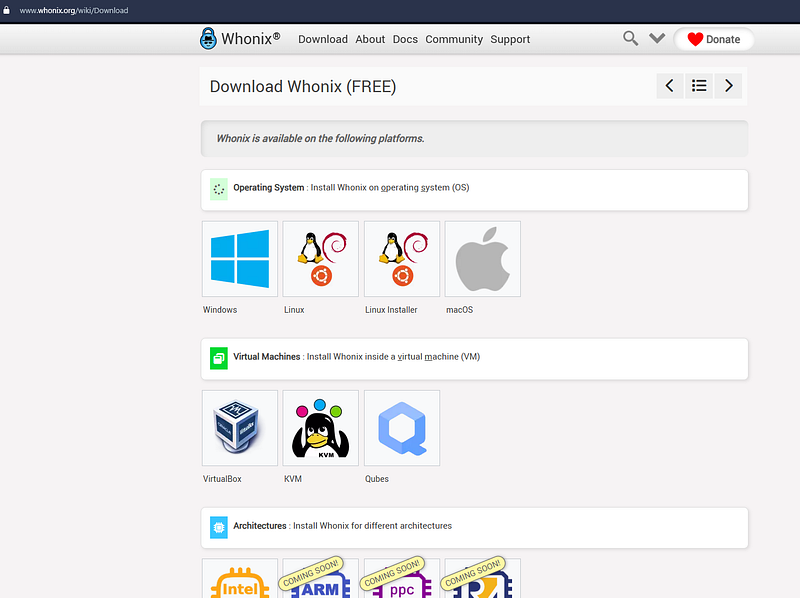Image resolution: width=800 pixels, height=598 pixels.
Task: Click the KVM text label
Action: [293, 479]
